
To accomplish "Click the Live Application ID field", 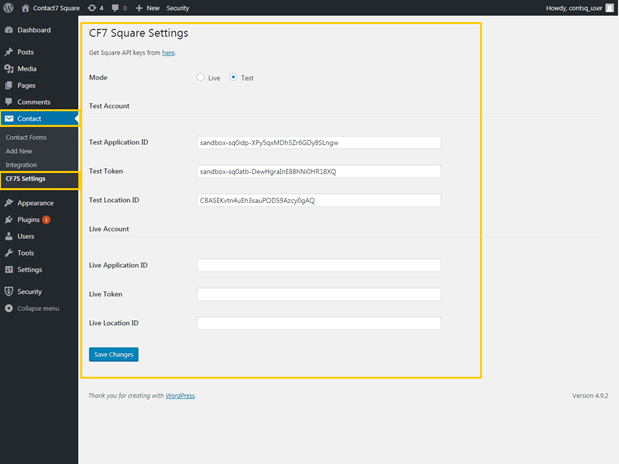I will (x=319, y=265).
